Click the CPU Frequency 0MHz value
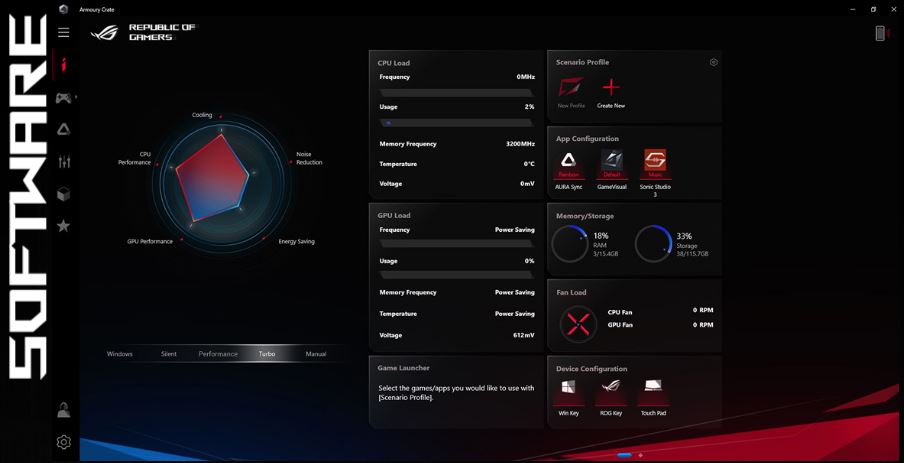904x463 pixels. (526, 77)
